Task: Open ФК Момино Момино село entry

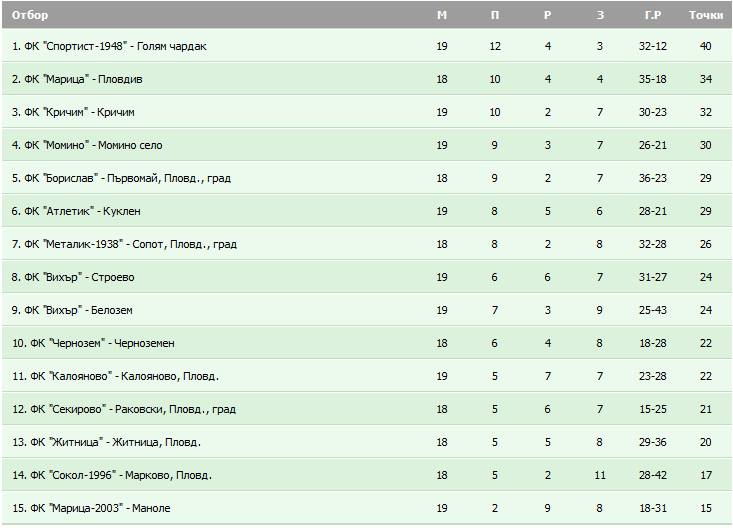Action: click(87, 145)
